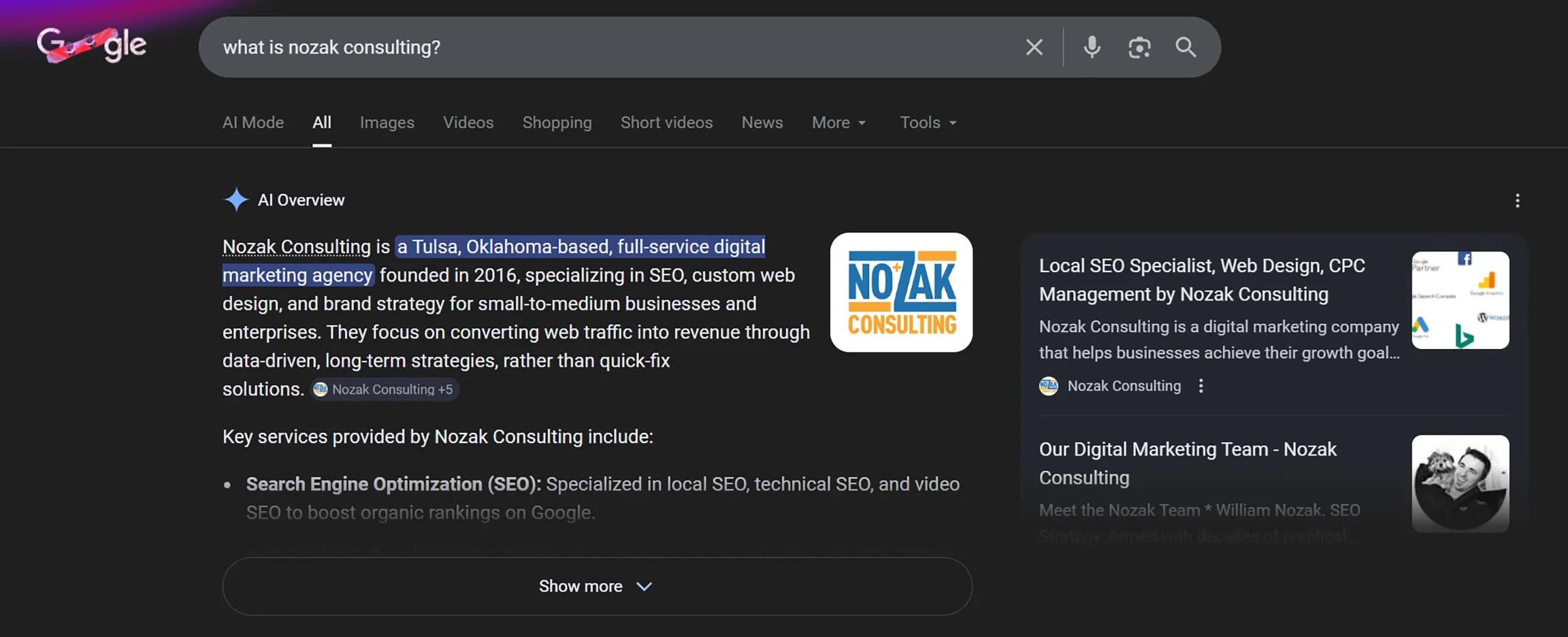Image resolution: width=1568 pixels, height=637 pixels.
Task: Expand the AI Overview with Show more
Action: 596,586
